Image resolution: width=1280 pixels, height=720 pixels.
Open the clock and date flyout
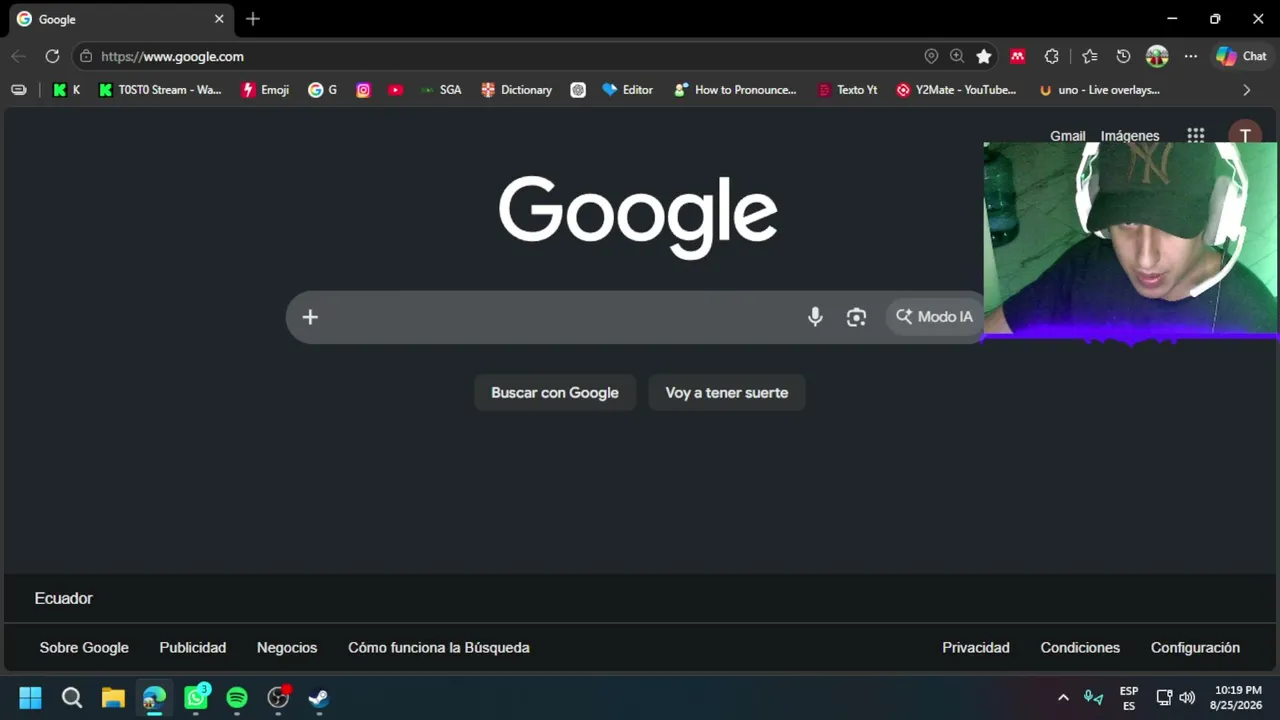[x=1237, y=698]
